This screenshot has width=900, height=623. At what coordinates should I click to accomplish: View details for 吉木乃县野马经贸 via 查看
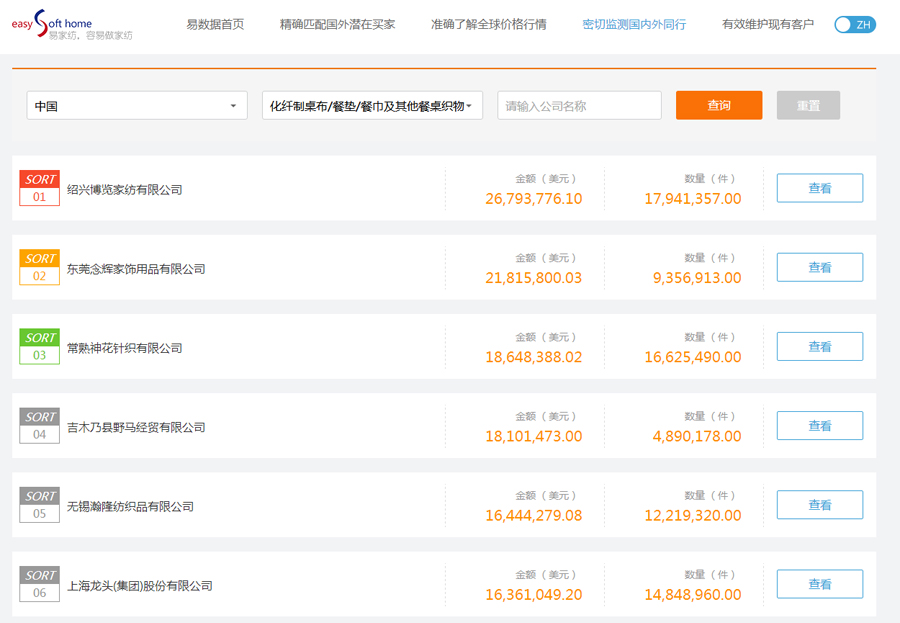click(820, 425)
